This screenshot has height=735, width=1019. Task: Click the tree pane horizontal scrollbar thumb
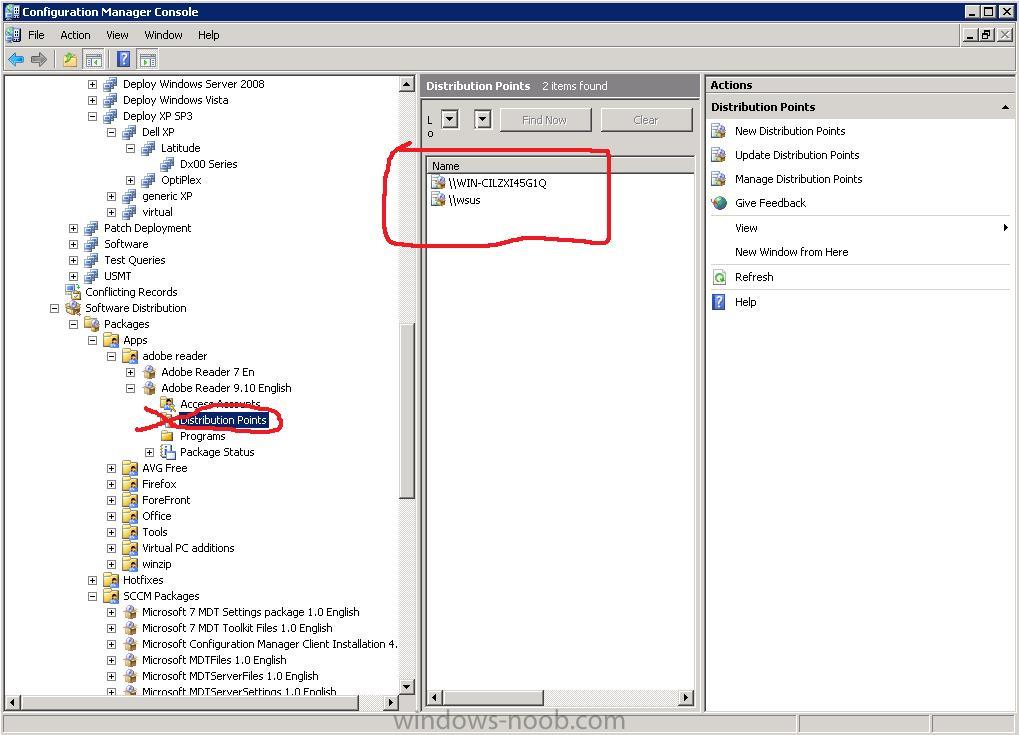pyautogui.click(x=190, y=703)
